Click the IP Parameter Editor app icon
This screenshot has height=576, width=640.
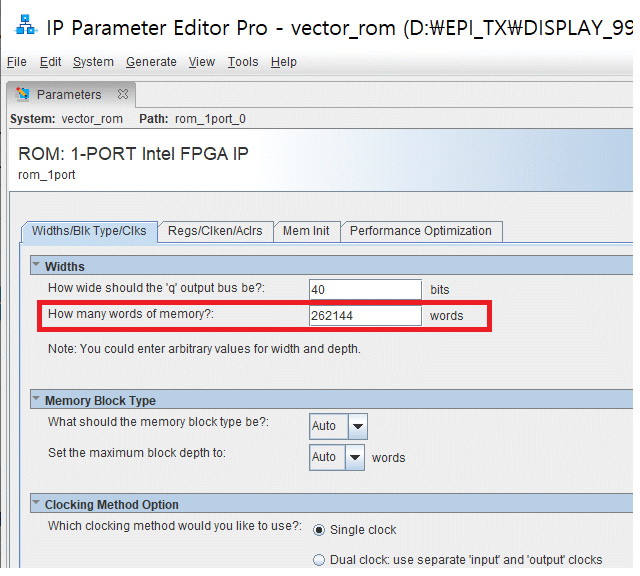[x=26, y=25]
